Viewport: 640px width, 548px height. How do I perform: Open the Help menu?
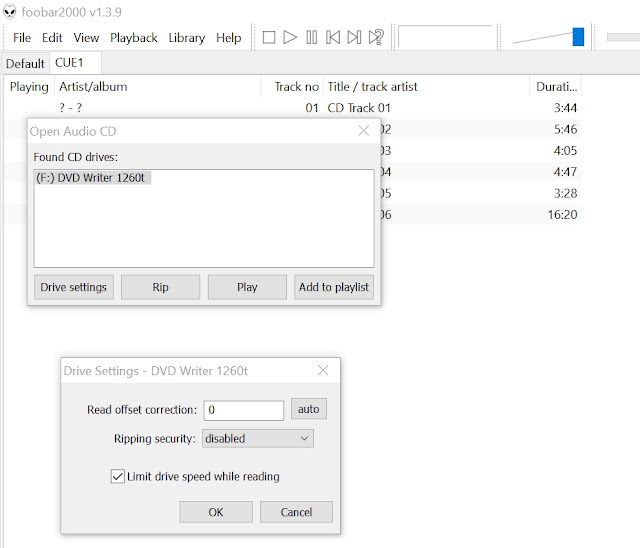point(229,38)
